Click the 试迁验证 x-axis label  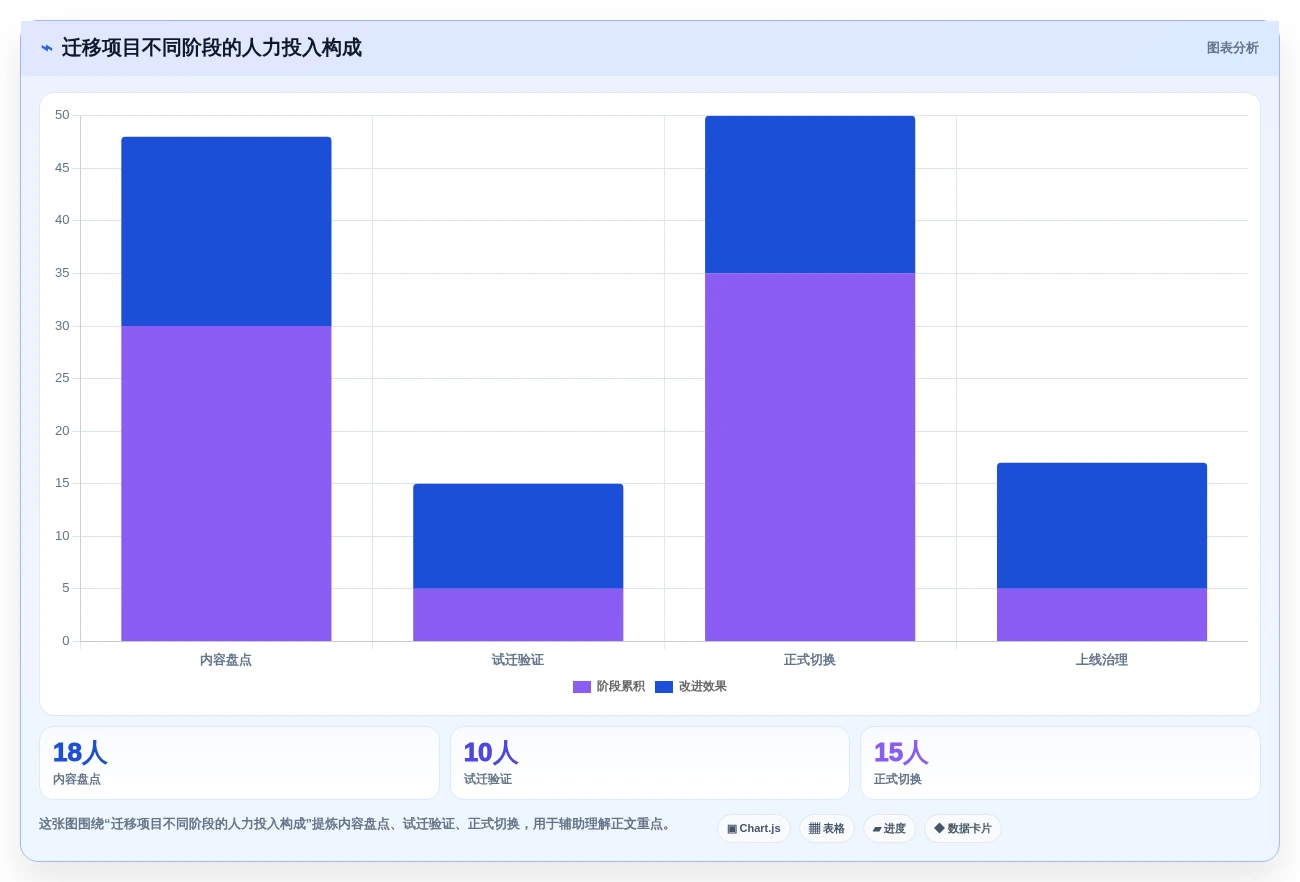click(518, 660)
